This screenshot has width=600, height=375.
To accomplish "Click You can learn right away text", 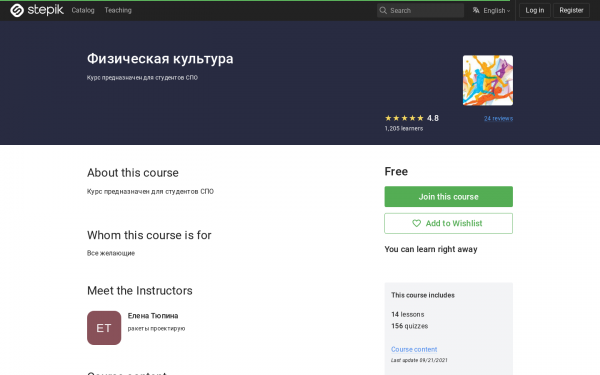I will coord(431,249).
